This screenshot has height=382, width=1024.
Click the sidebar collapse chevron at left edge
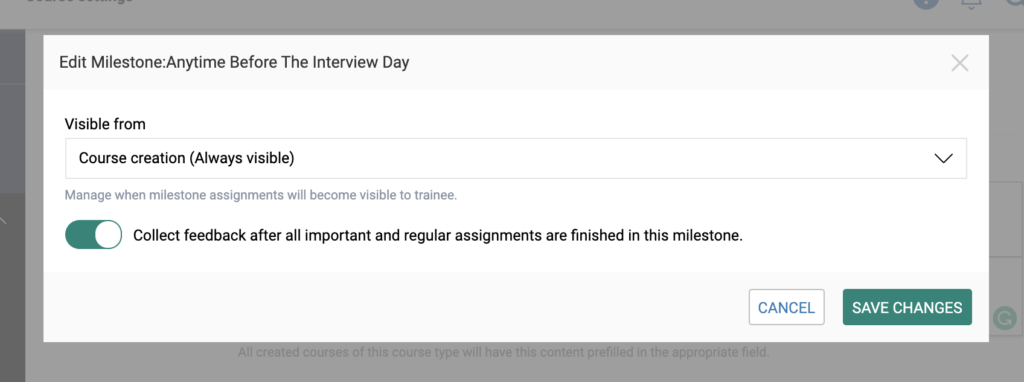click(3, 221)
